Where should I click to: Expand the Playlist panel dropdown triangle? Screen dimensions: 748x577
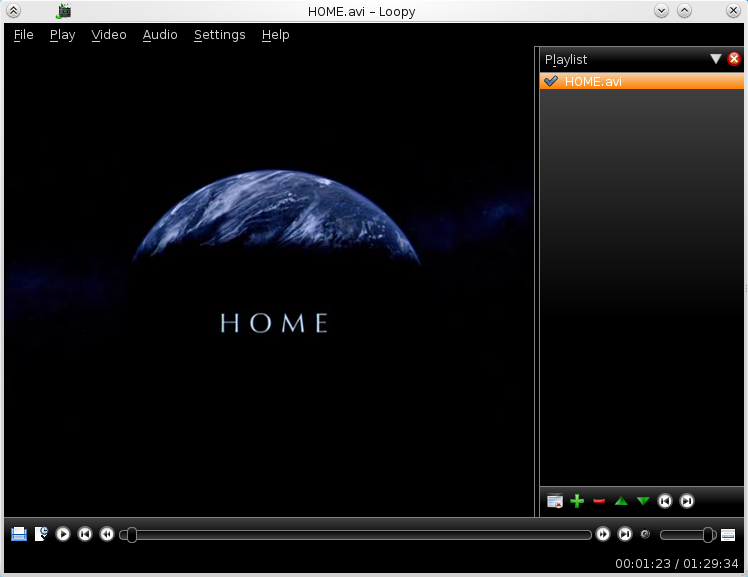[x=715, y=59]
